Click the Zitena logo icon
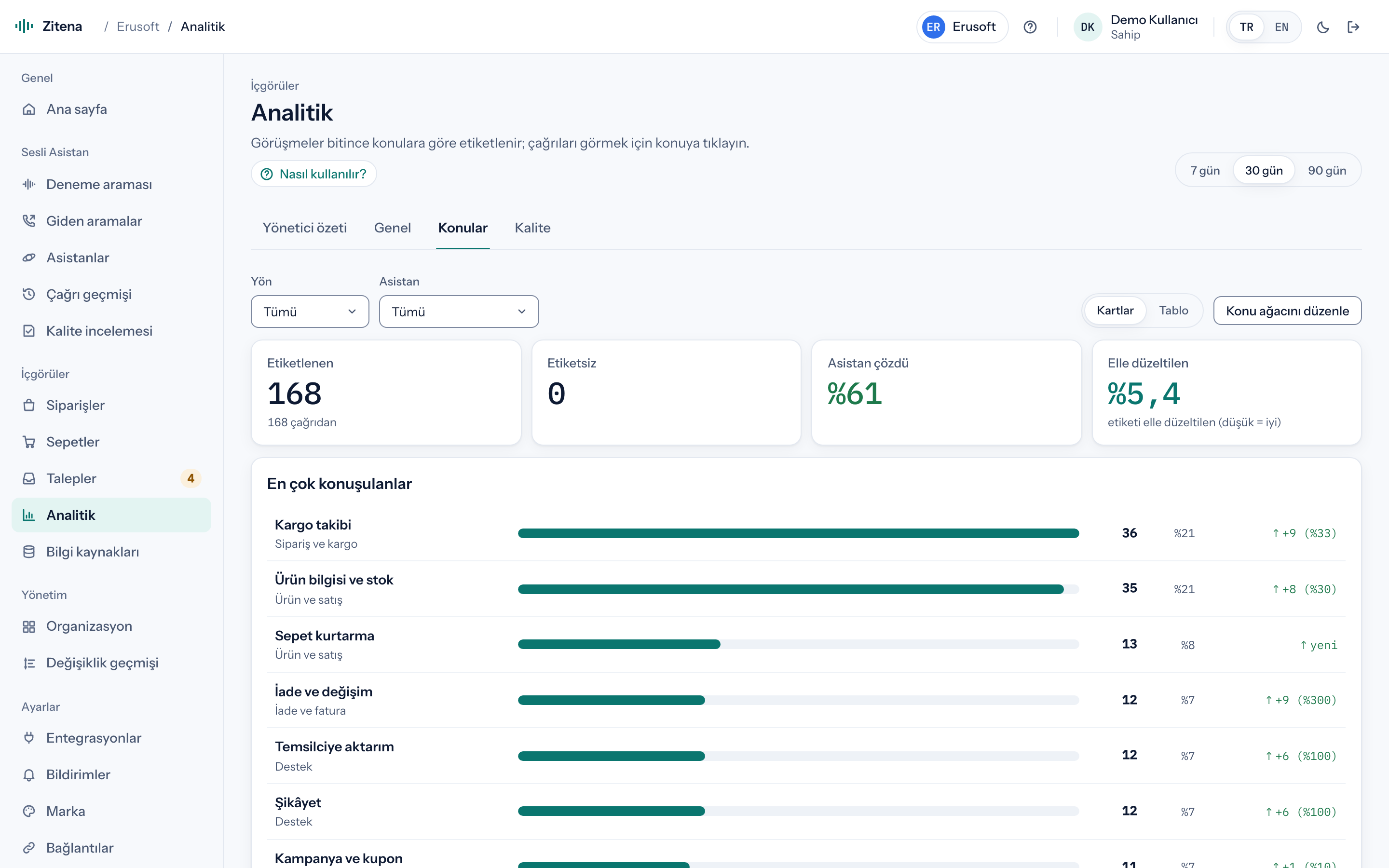1389x868 pixels. [24, 27]
